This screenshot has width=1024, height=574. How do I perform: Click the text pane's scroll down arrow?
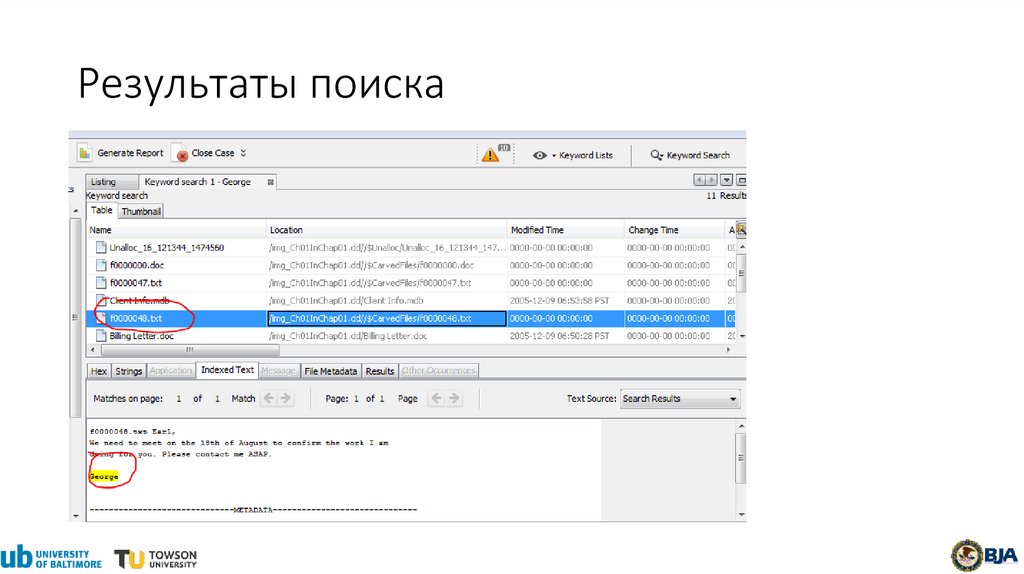pos(741,515)
